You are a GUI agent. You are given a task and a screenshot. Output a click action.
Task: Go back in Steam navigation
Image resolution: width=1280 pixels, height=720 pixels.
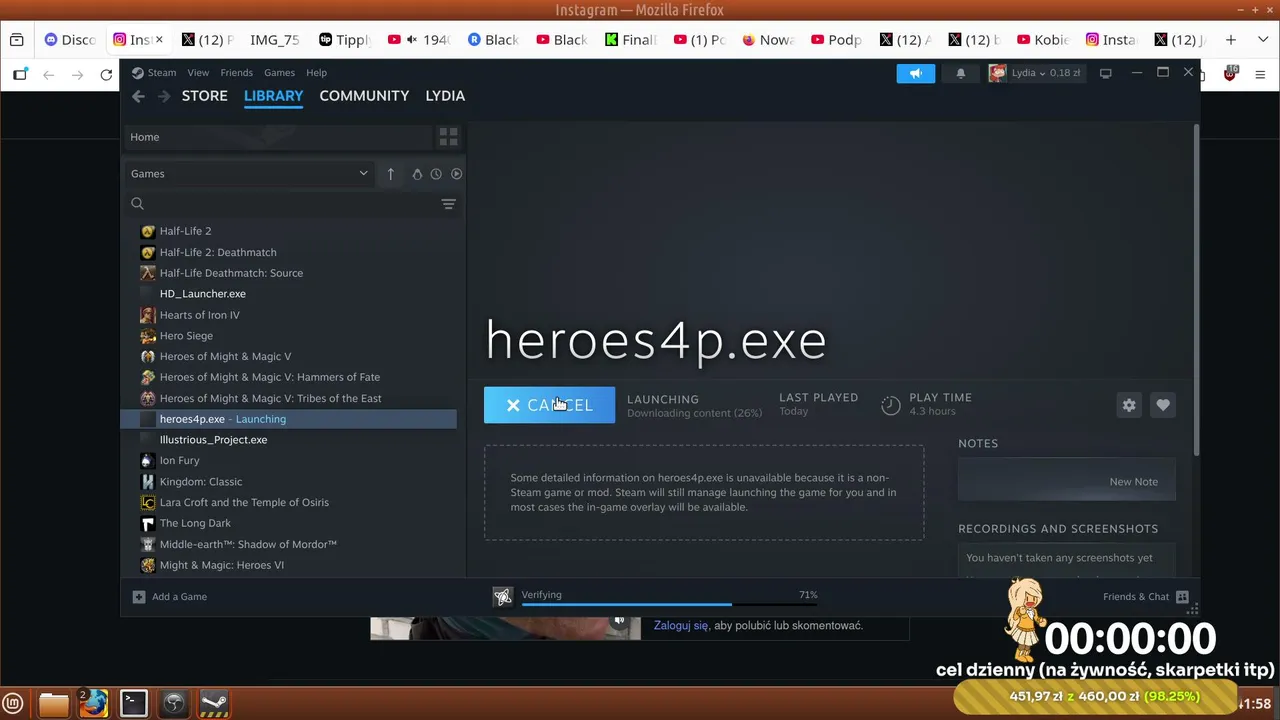pyautogui.click(x=138, y=96)
